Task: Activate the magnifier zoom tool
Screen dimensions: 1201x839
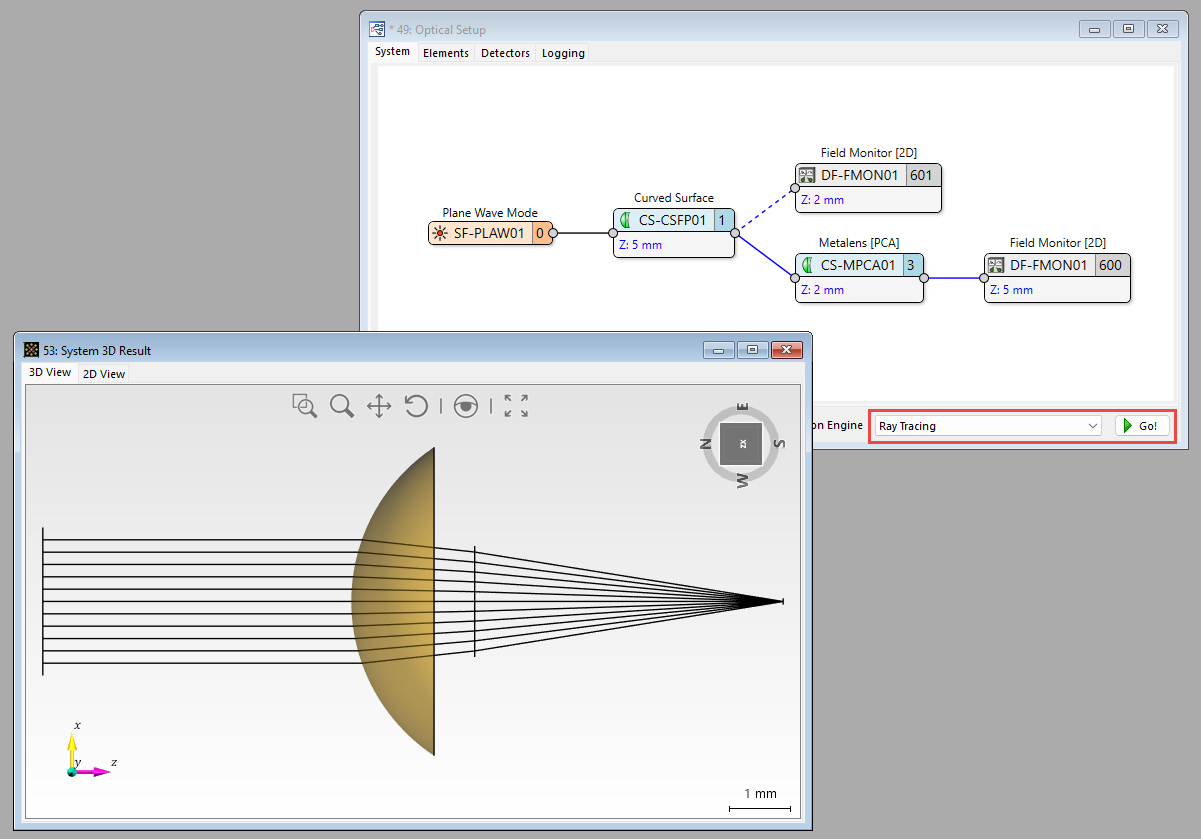Action: tap(342, 405)
